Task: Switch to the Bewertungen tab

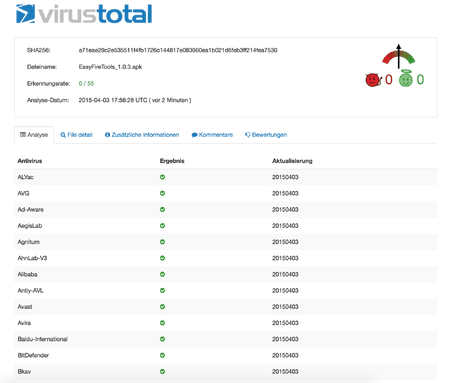Action: [266, 135]
